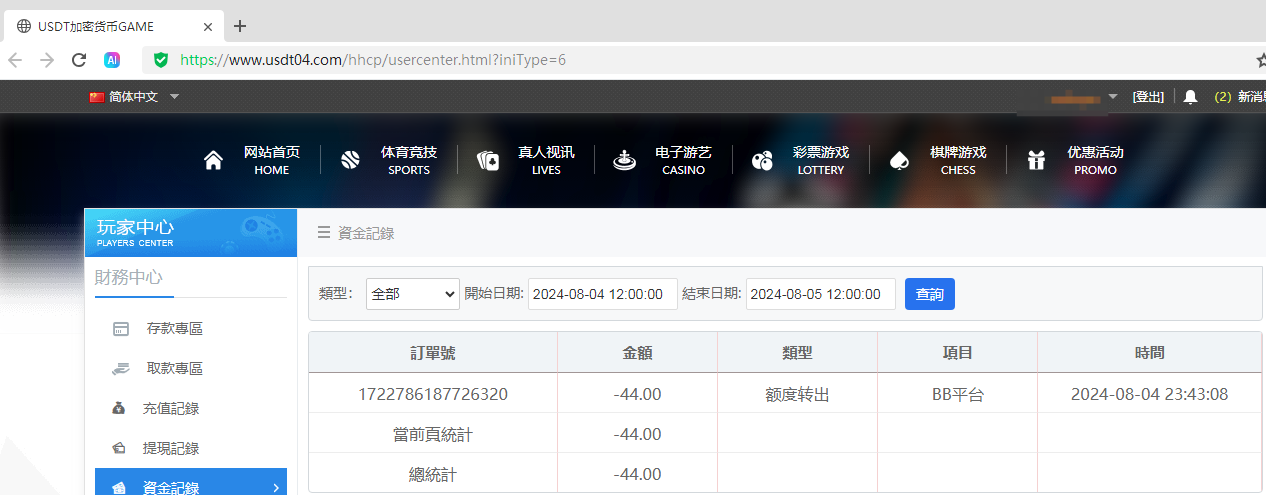This screenshot has width=1266, height=495.
Task: Click the lottery balls icon
Action: [762, 161]
